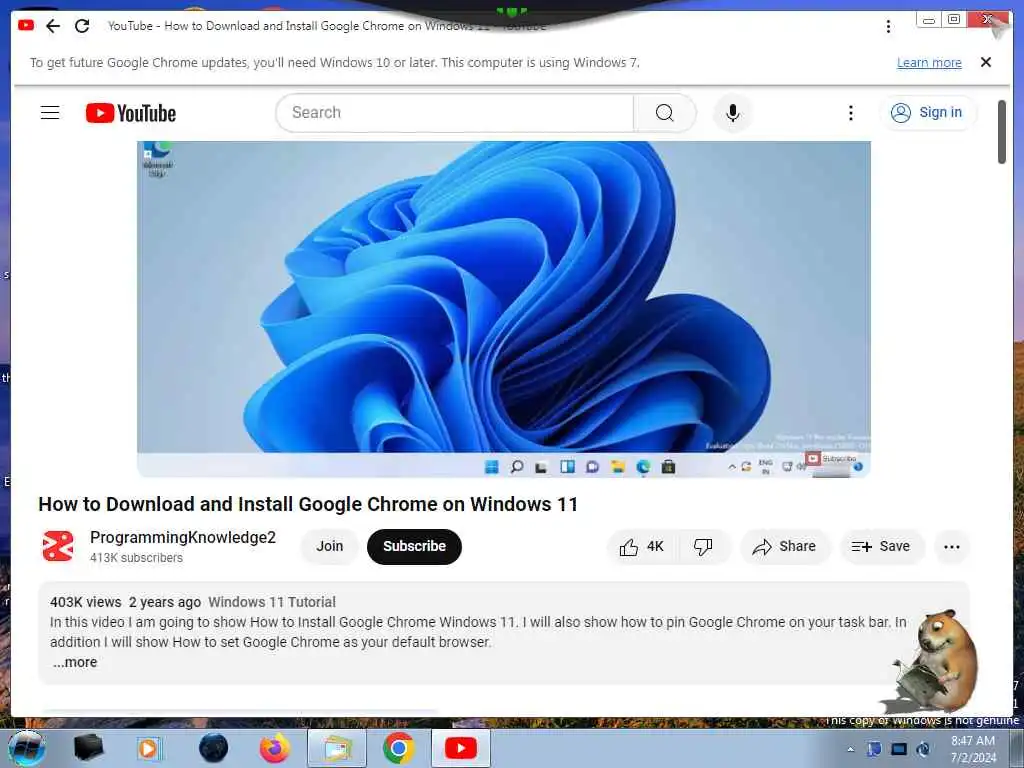Open the taskbar clock showing 8:47 AM
The image size is (1024, 768).
coord(973,749)
